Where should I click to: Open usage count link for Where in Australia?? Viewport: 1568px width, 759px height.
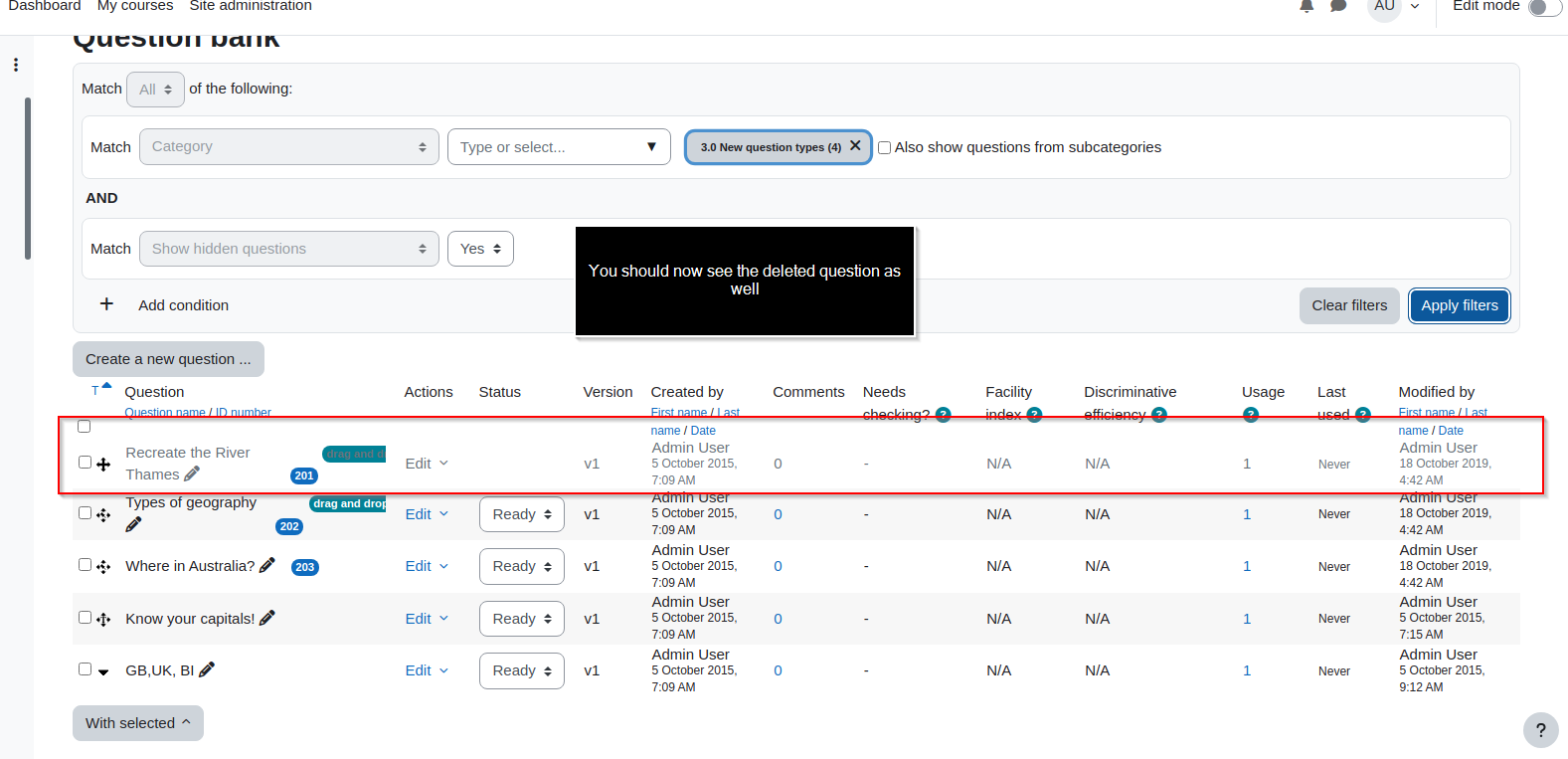[1247, 566]
